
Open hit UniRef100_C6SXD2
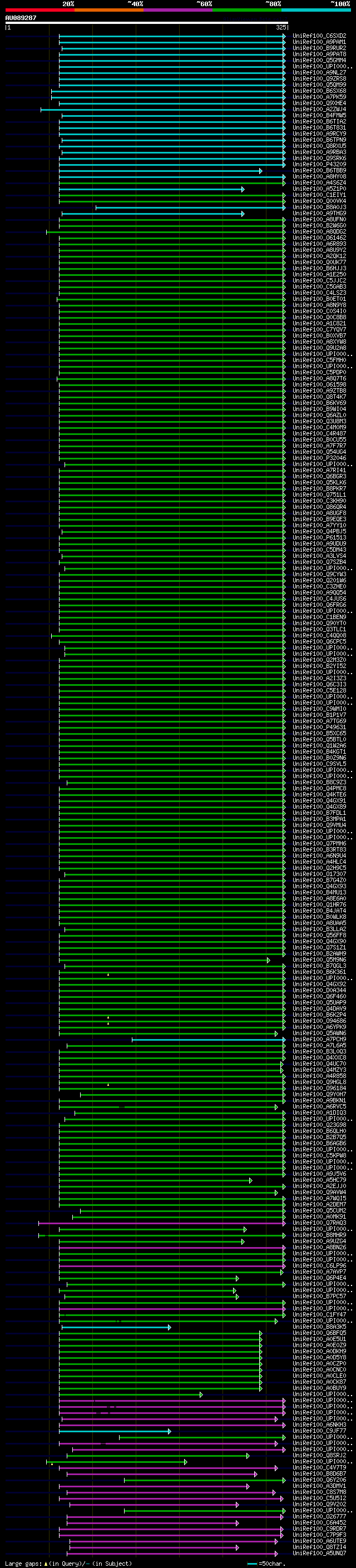click(x=319, y=36)
